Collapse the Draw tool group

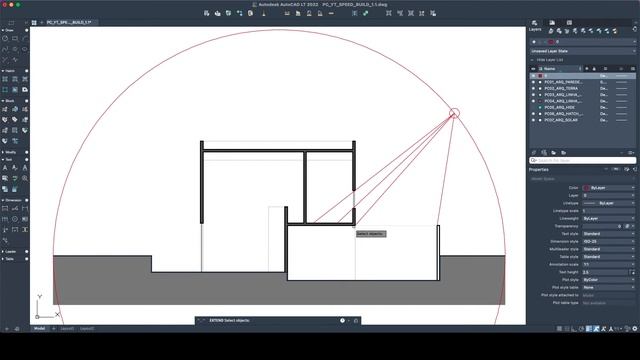(x=3, y=30)
